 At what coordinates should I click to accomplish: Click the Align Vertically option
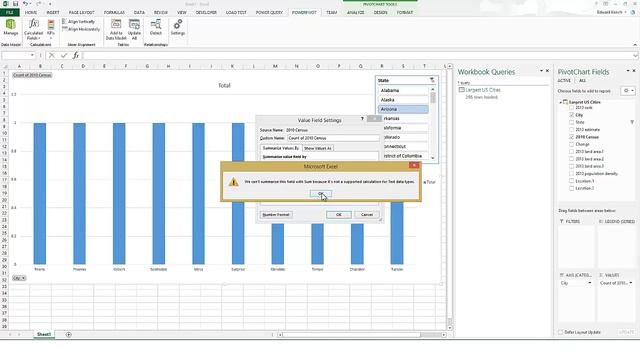(x=78, y=22)
